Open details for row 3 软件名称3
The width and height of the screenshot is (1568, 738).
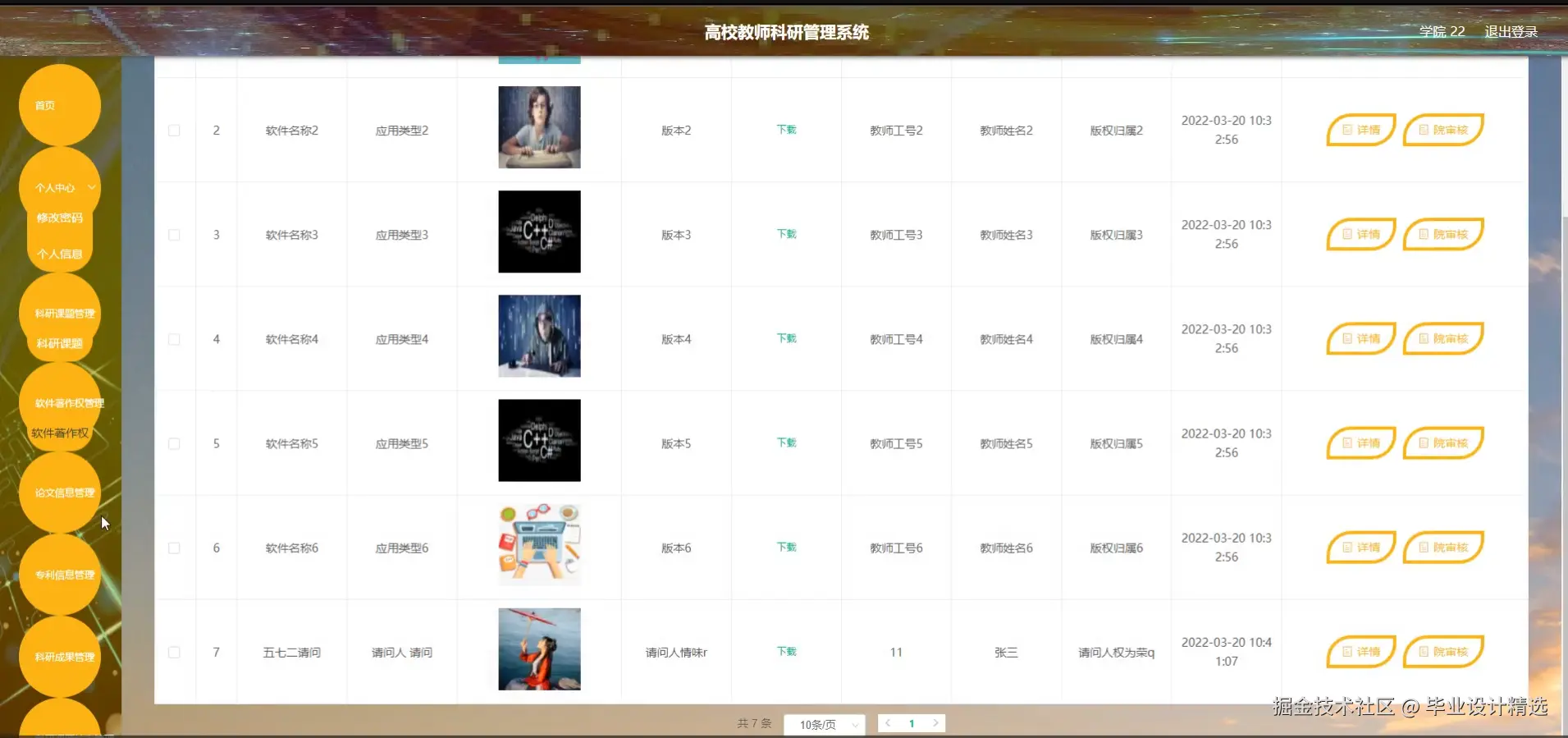click(1360, 234)
